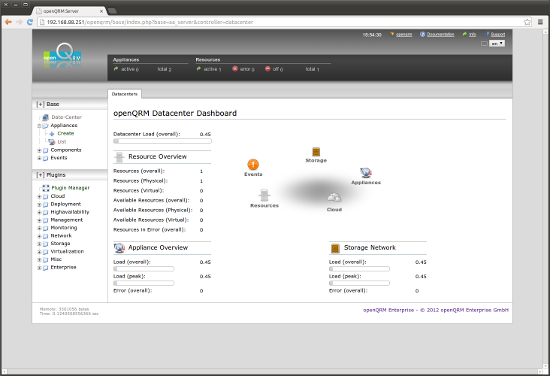
Task: Expand the Virtualization plugin node
Action: click(39, 252)
